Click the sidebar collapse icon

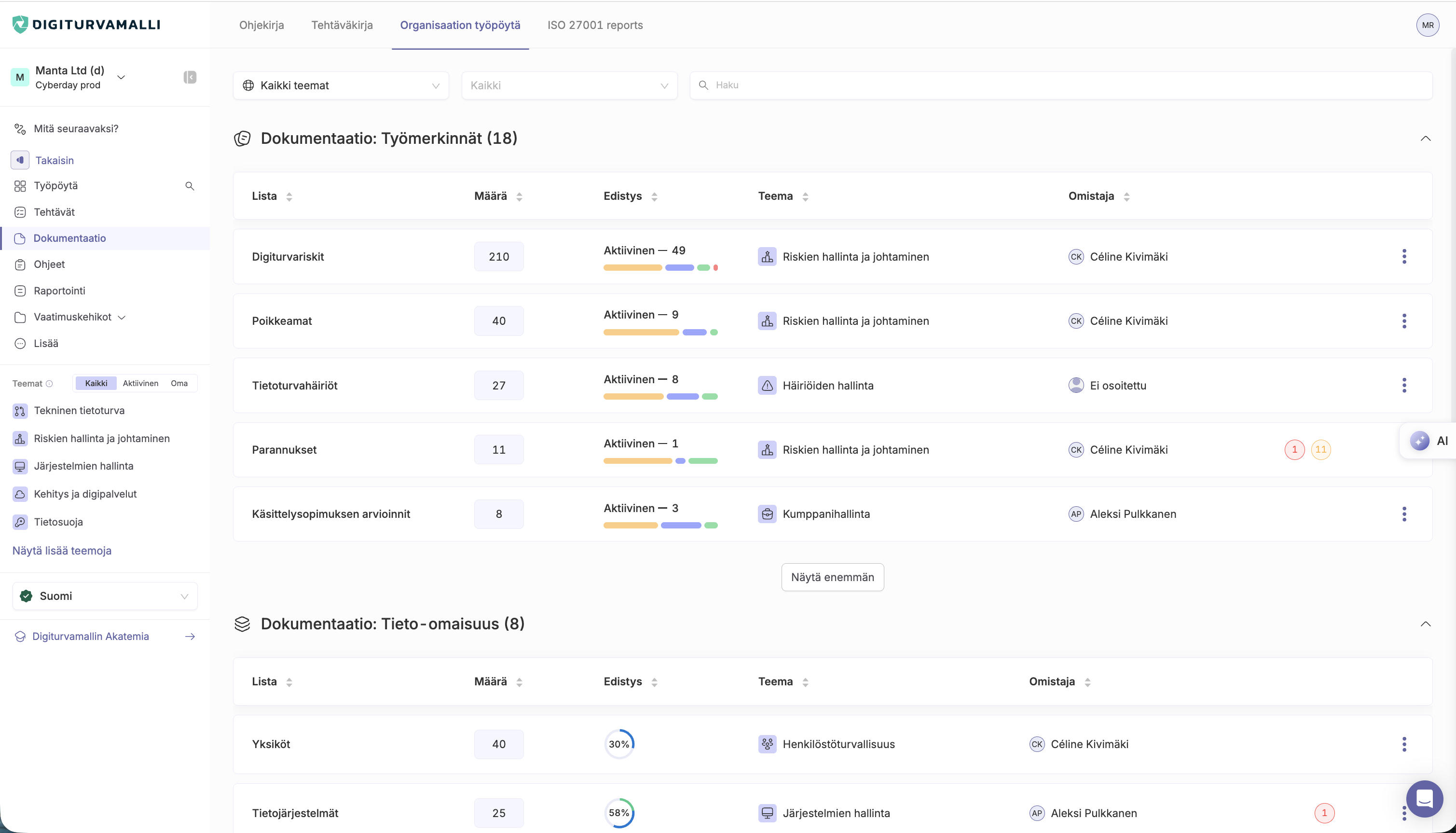(x=190, y=77)
